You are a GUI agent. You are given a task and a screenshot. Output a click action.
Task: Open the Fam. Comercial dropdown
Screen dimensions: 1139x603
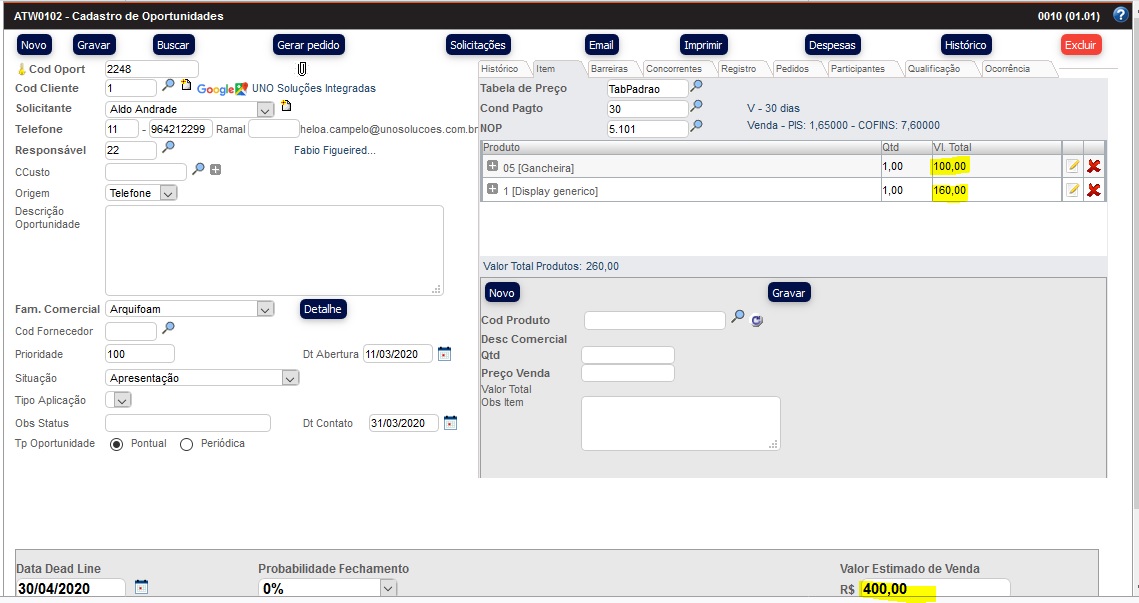264,310
